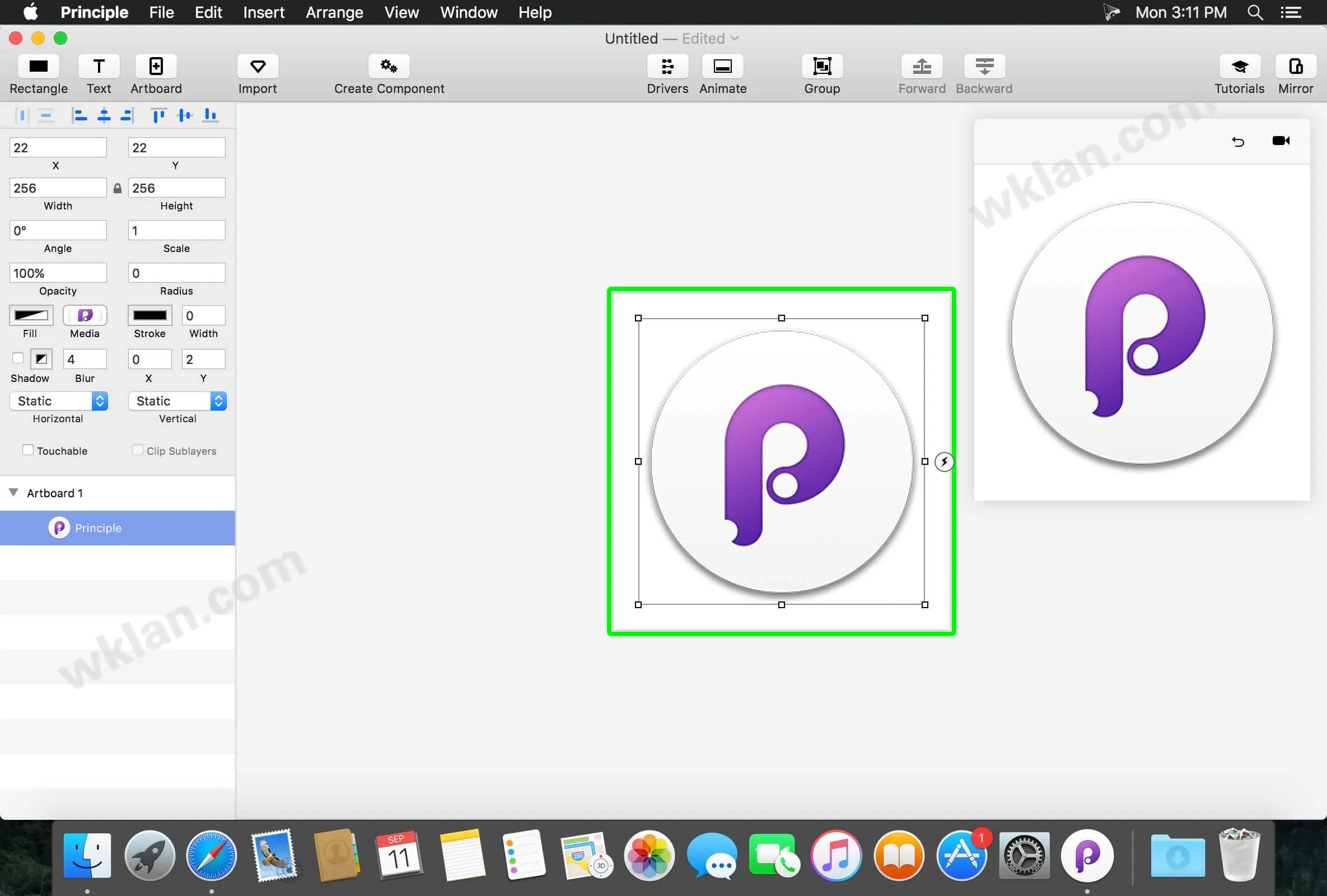Toggle the Clip Sublayers checkbox
The height and width of the screenshot is (896, 1327).
click(137, 450)
